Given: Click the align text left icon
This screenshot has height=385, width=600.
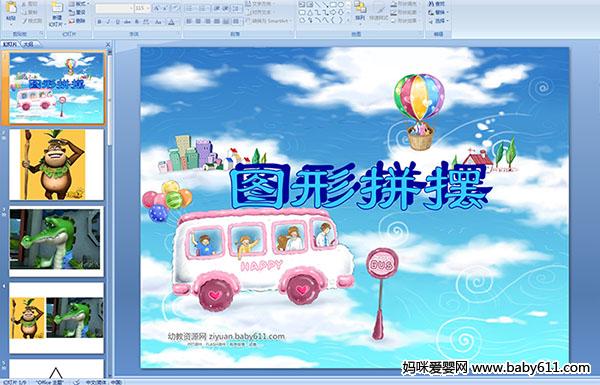Looking at the screenshot, I should coord(189,21).
